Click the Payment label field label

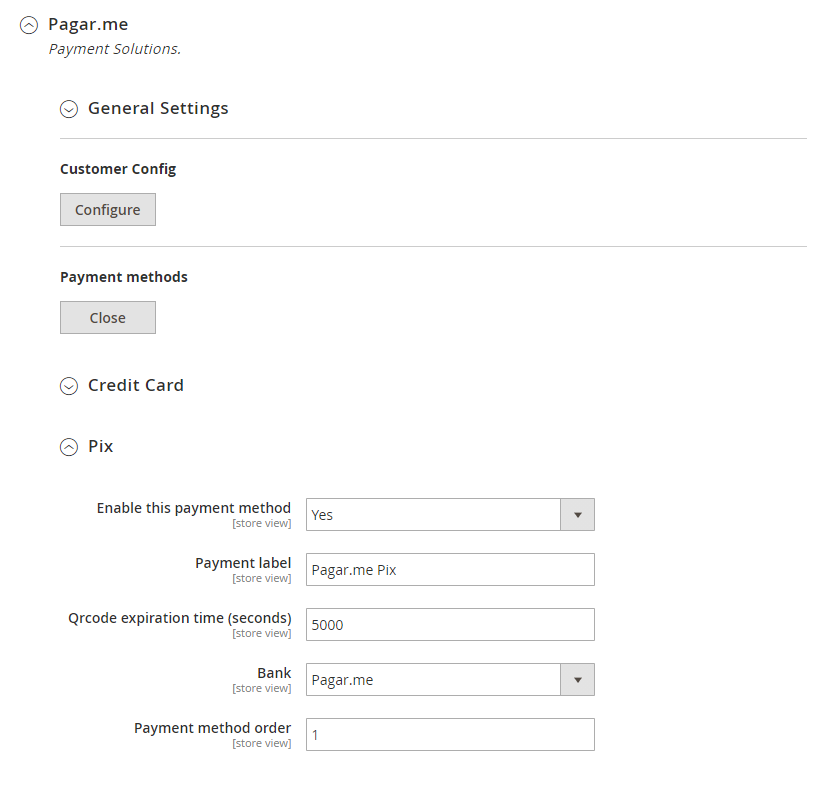click(243, 563)
